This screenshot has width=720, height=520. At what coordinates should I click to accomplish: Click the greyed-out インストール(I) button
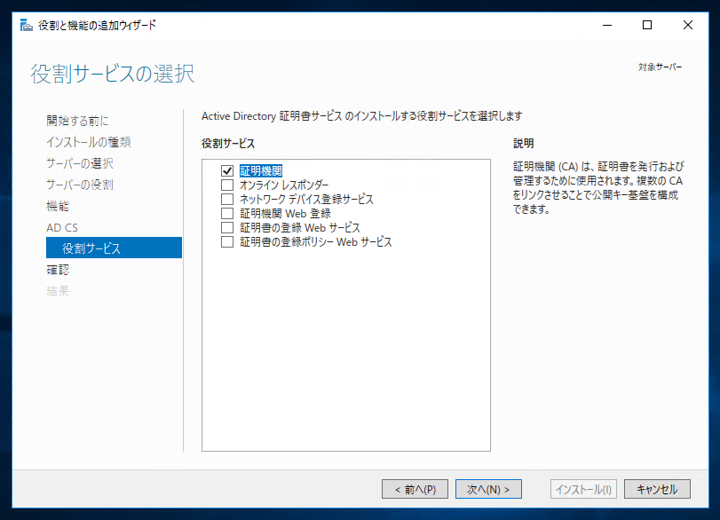click(x=584, y=489)
